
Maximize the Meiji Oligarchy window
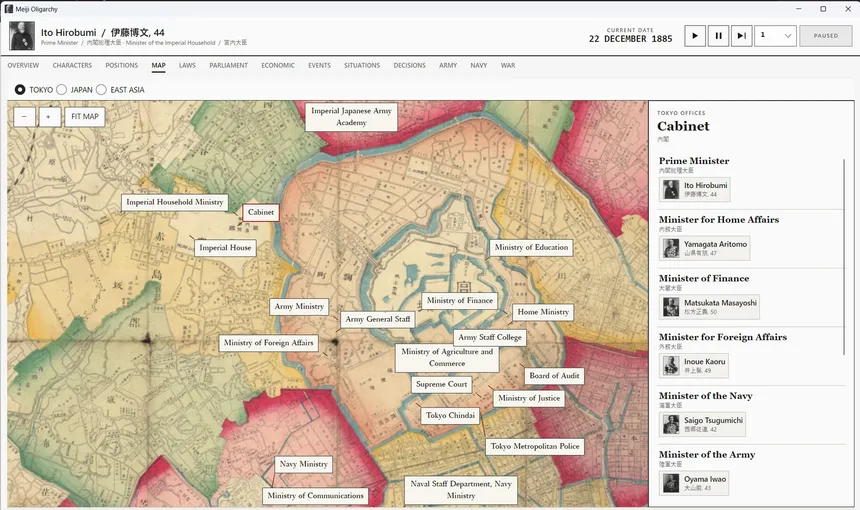[823, 9]
